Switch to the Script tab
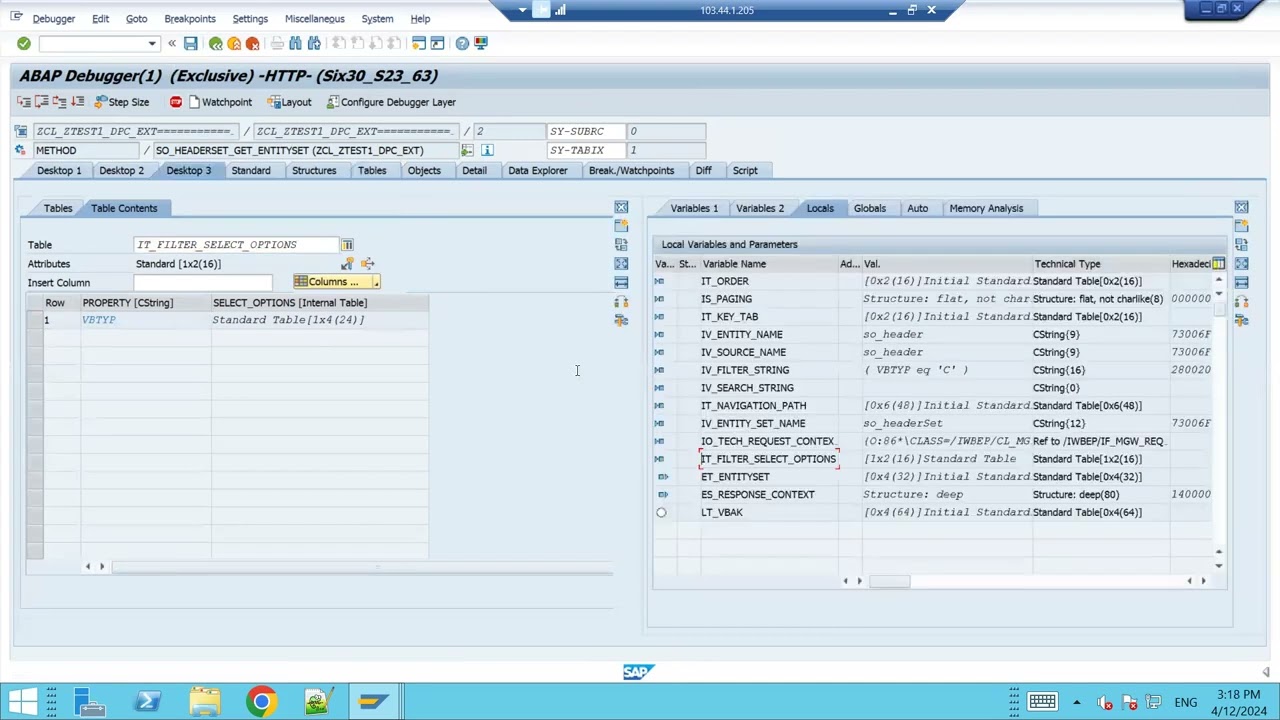This screenshot has width=1280, height=720. pyautogui.click(x=745, y=170)
